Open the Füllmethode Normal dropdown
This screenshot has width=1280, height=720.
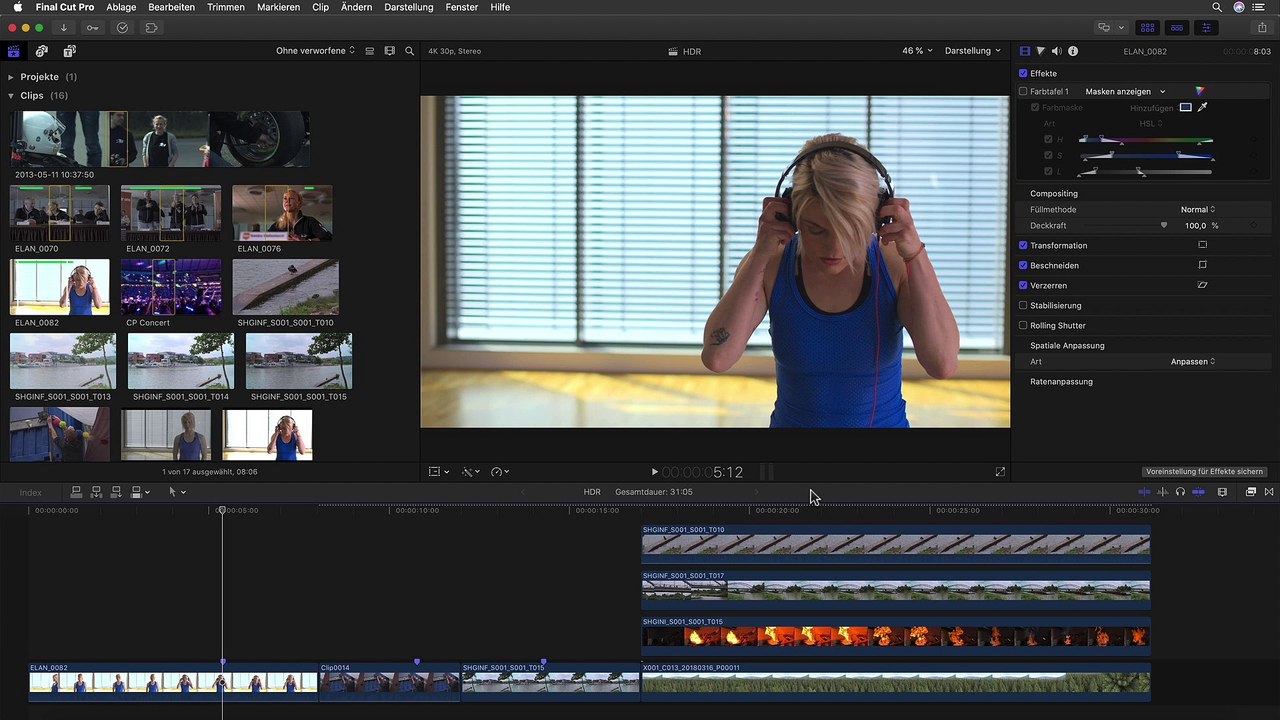(1197, 209)
